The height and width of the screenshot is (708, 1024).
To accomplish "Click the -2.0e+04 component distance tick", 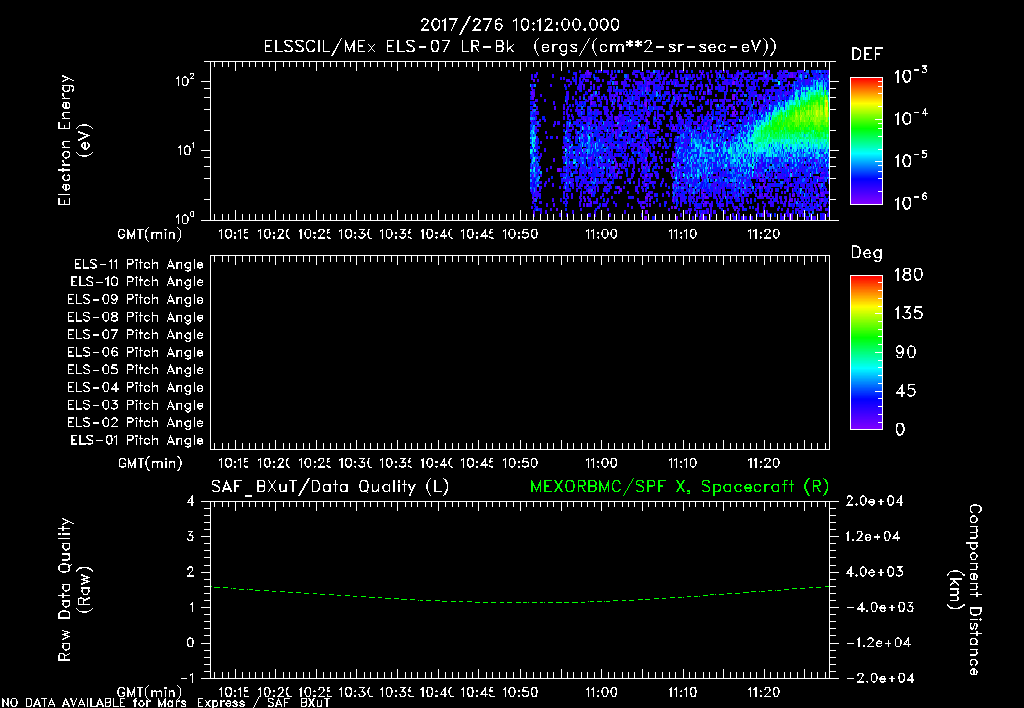I will click(x=878, y=678).
